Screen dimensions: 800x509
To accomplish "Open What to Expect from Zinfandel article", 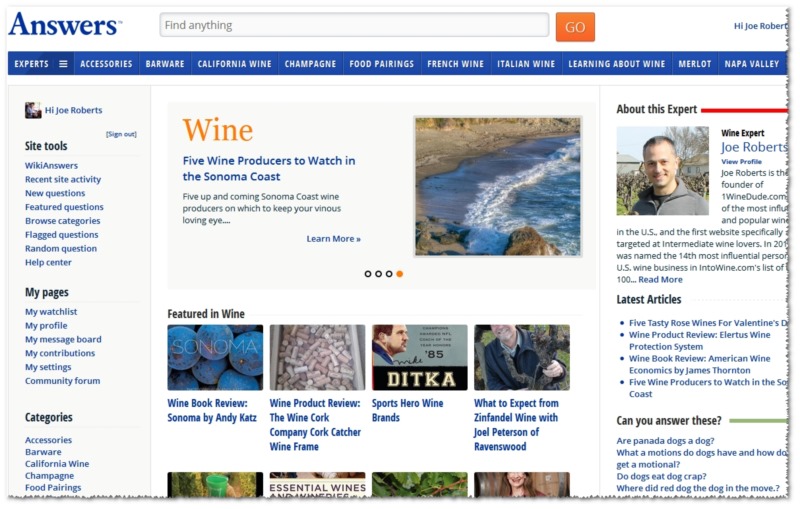I will (516, 425).
